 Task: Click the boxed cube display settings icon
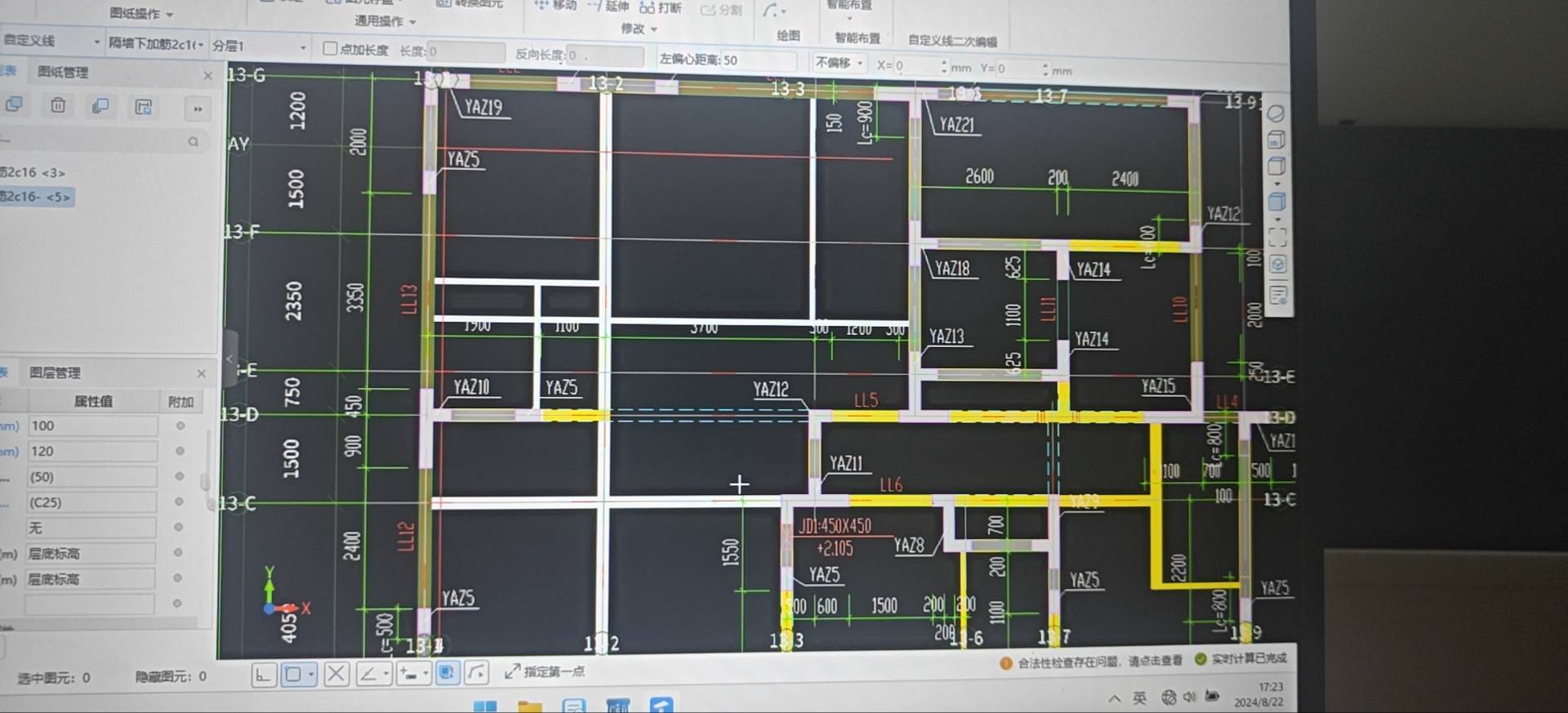(1278, 265)
